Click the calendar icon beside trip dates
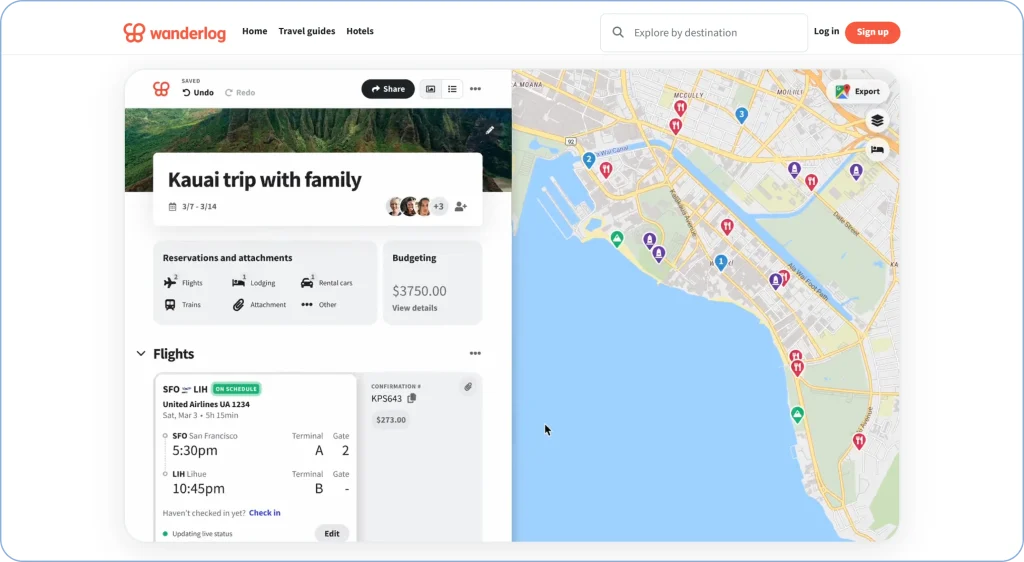Viewport: 1024px width, 562px height. coord(172,206)
